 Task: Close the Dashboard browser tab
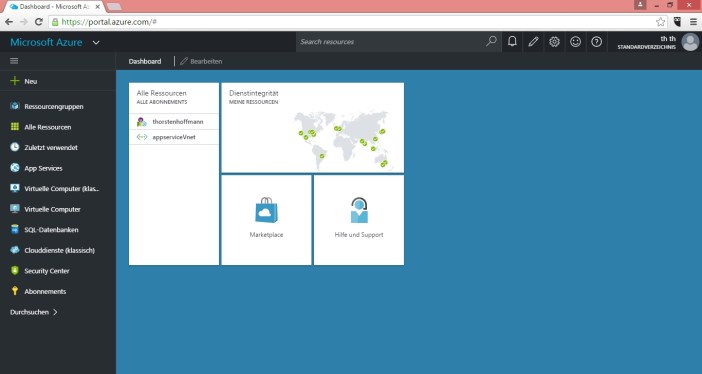click(x=98, y=7)
